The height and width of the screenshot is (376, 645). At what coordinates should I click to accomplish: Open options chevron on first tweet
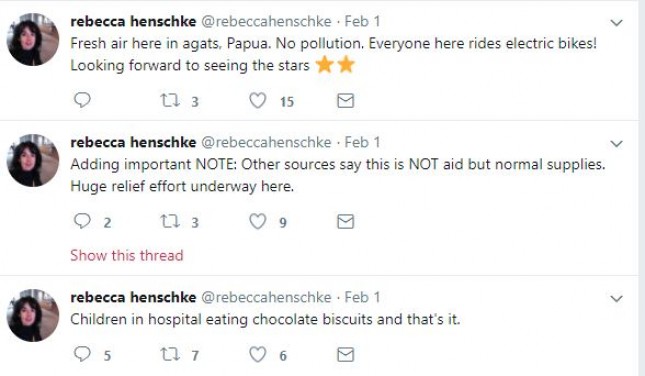tap(616, 23)
